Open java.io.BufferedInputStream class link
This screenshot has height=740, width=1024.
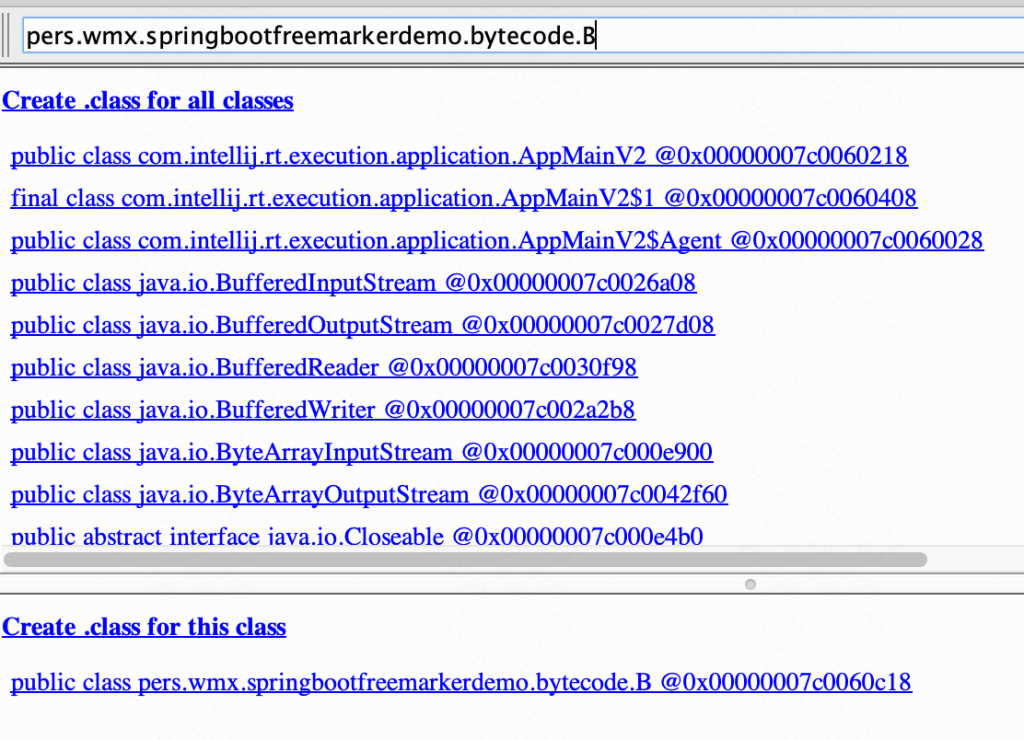point(353,283)
